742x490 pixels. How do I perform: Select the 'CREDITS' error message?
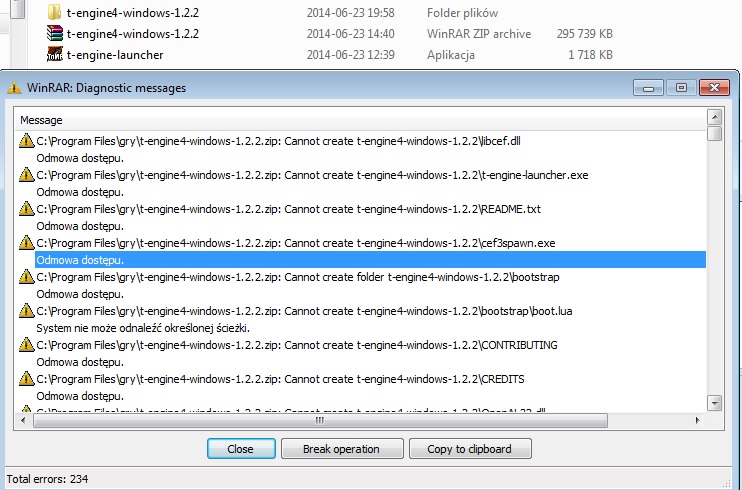(x=280, y=379)
